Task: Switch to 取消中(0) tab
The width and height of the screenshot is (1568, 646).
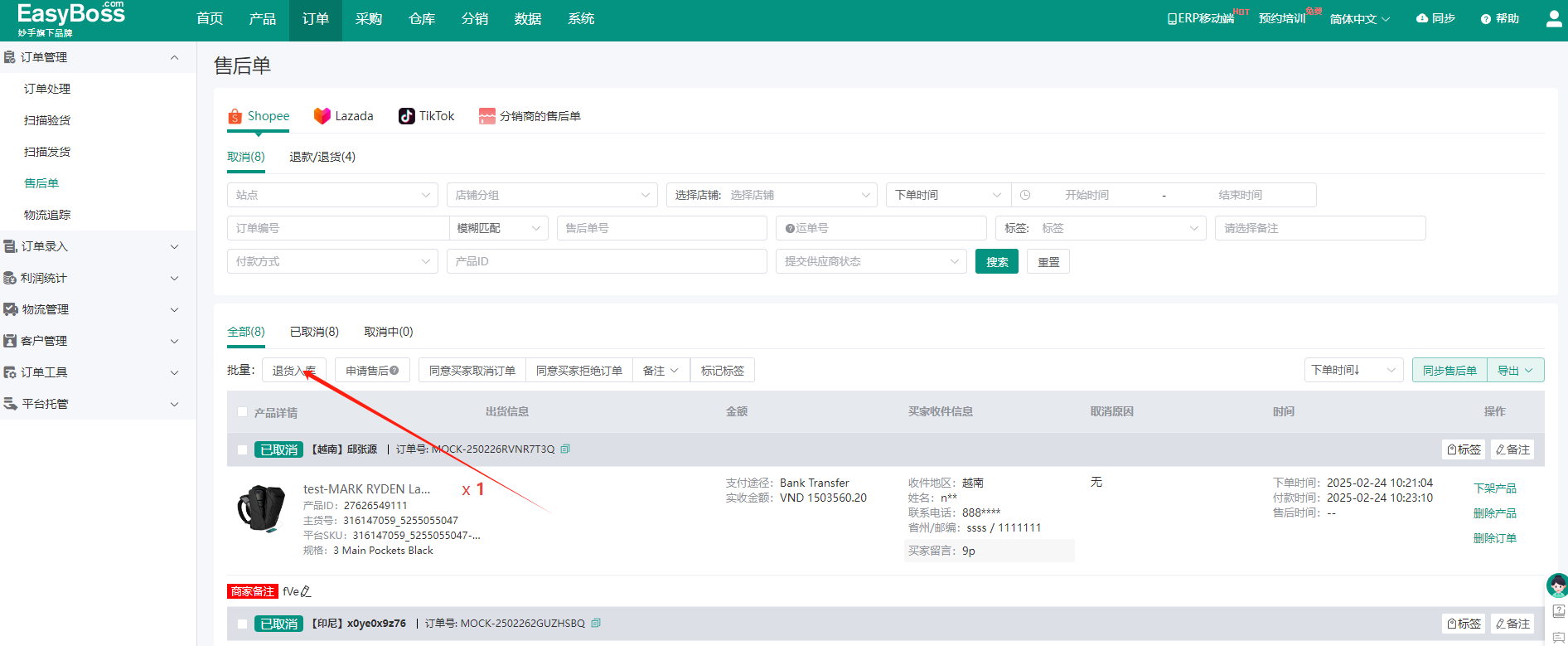Action: [389, 332]
